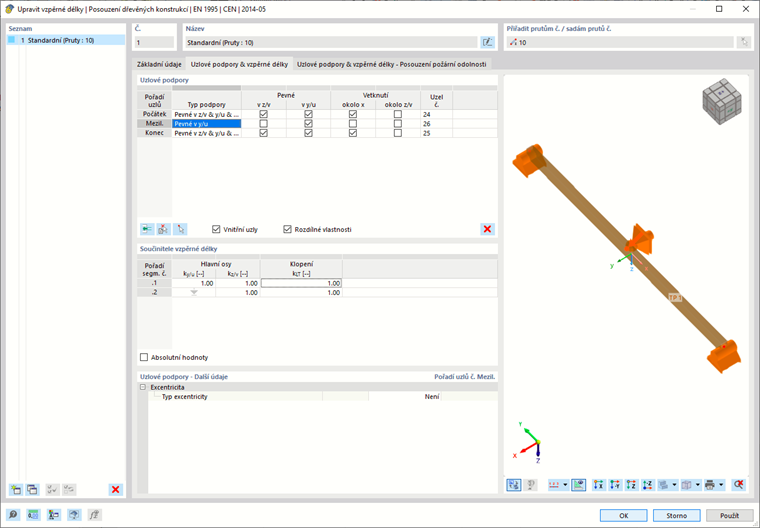
Task: Click the invert selection icon in Seznam panel
Action: tap(69, 489)
